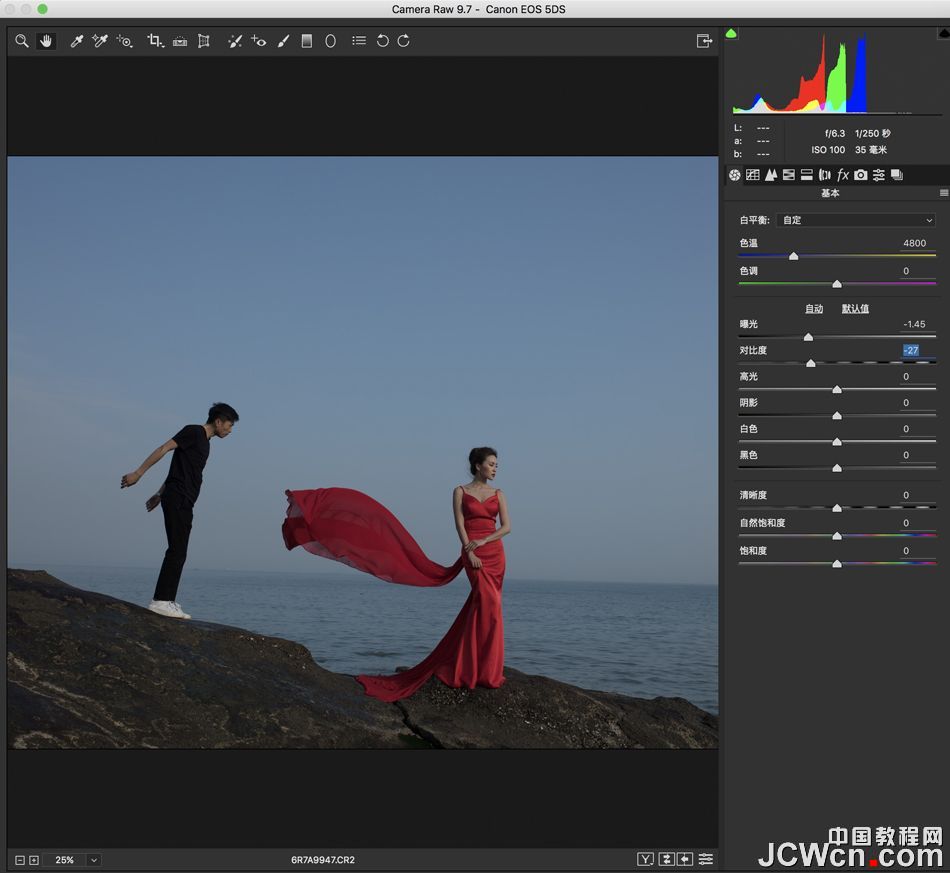This screenshot has width=950, height=873.
Task: Click the 白色 whites slider handle
Action: point(837,442)
